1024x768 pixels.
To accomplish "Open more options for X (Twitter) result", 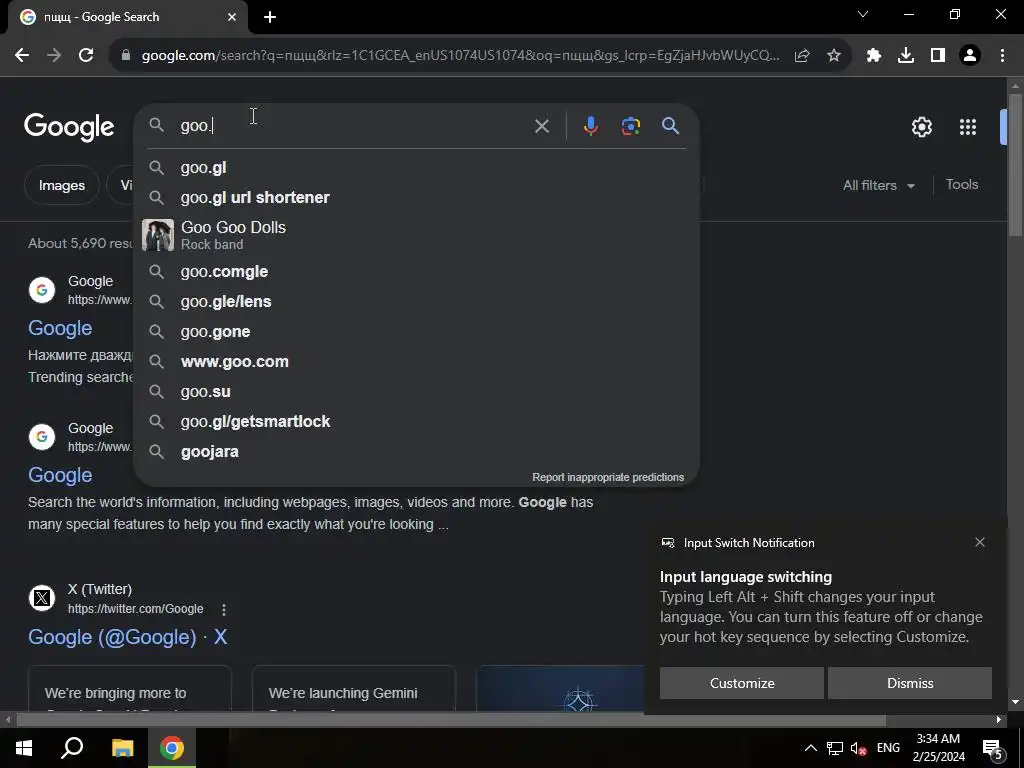I will click(x=223, y=609).
